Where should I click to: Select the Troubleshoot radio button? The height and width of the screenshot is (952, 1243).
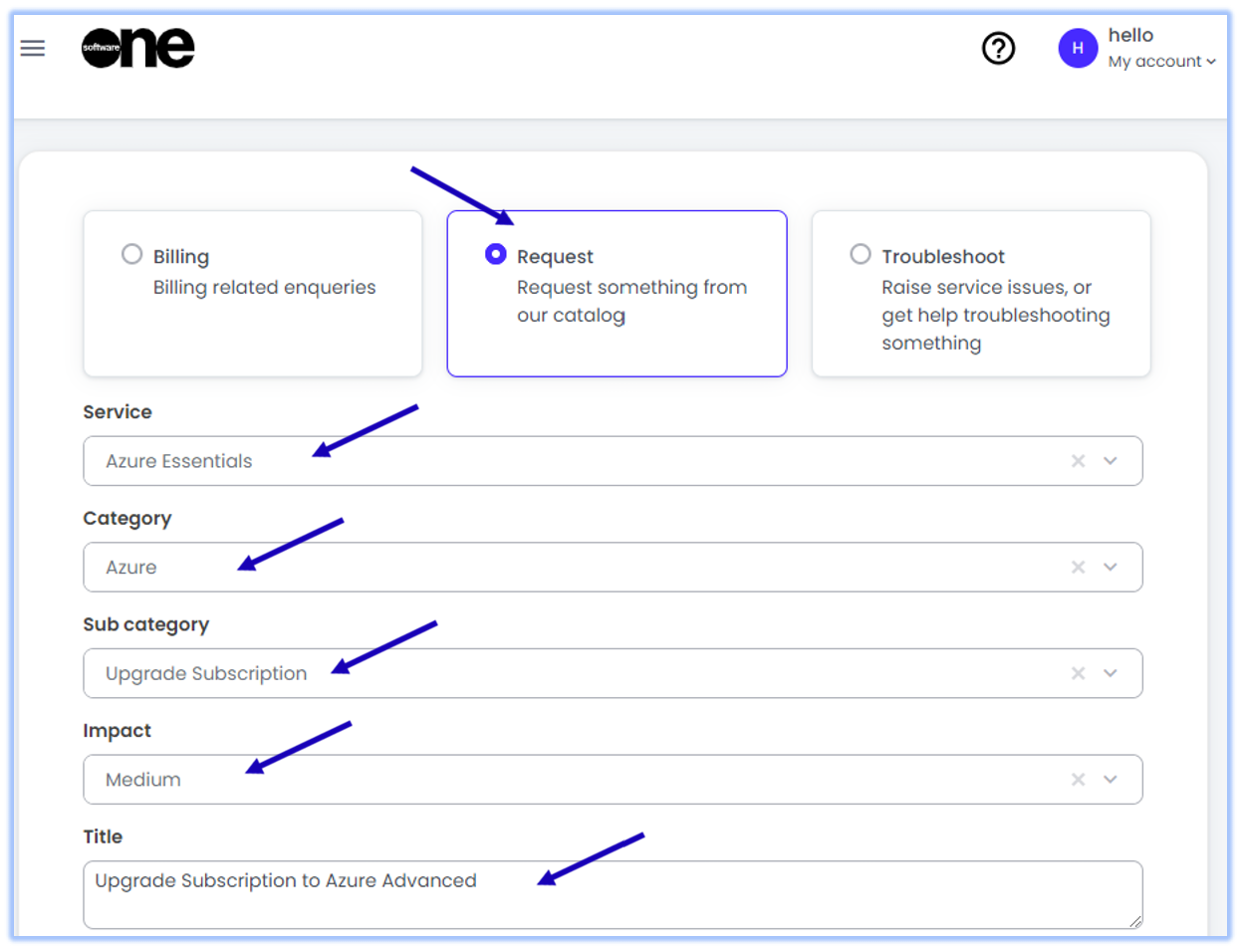(x=861, y=255)
